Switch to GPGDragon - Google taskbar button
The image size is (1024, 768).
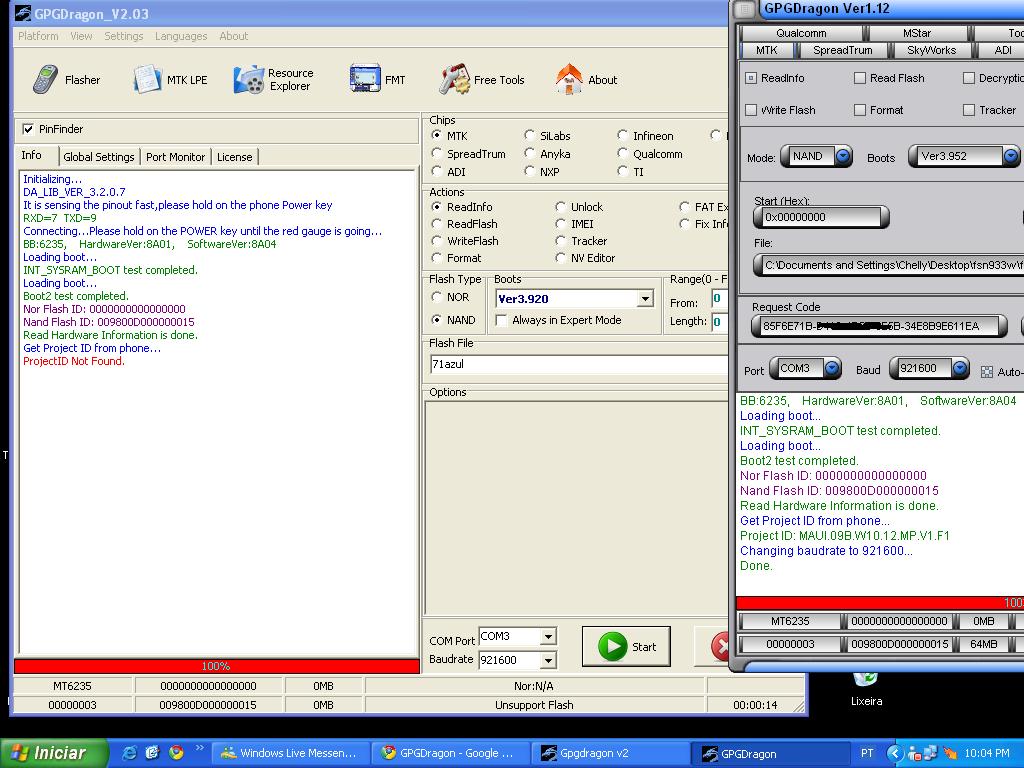449,753
